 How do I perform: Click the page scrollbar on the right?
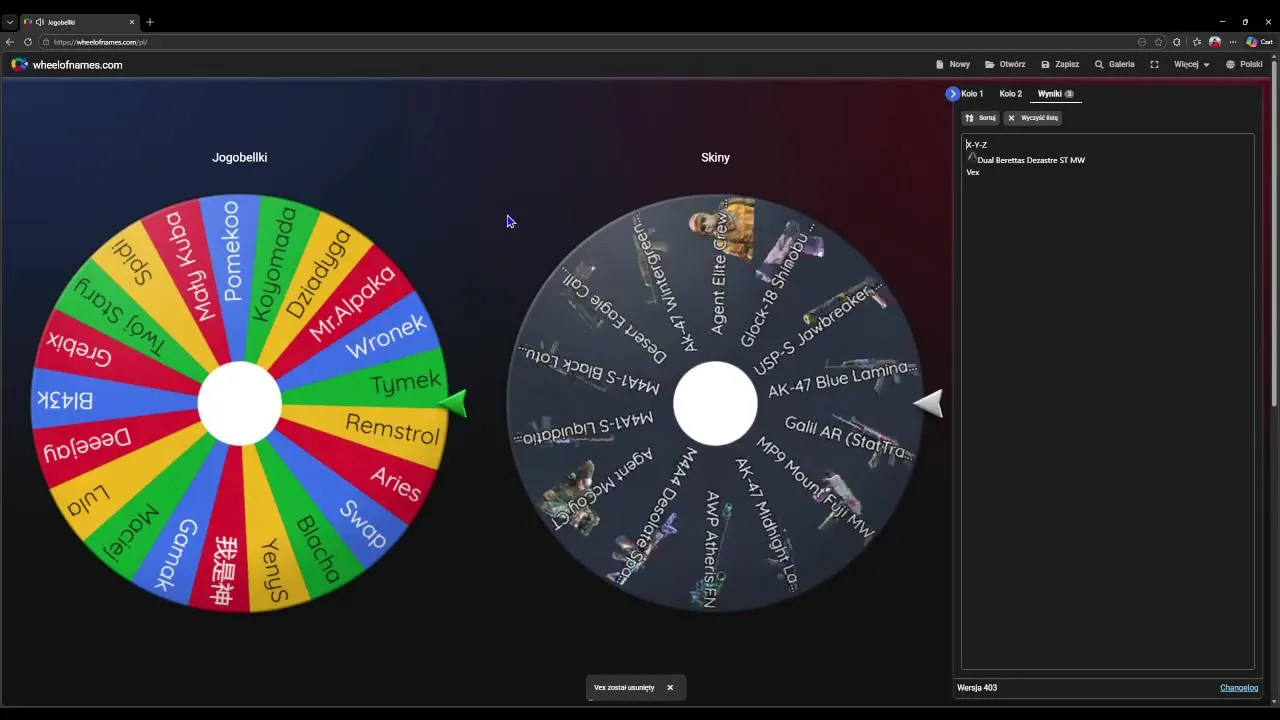click(x=1275, y=235)
